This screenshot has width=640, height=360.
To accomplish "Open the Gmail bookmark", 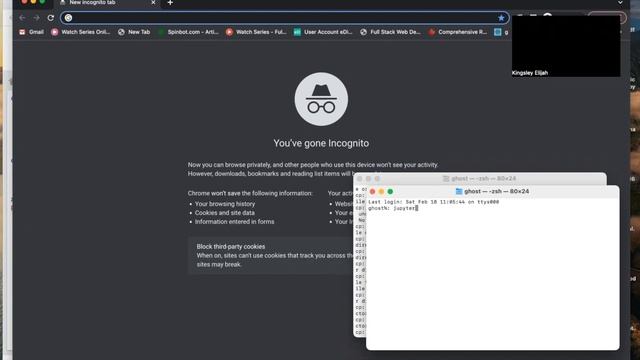I will tap(31, 32).
